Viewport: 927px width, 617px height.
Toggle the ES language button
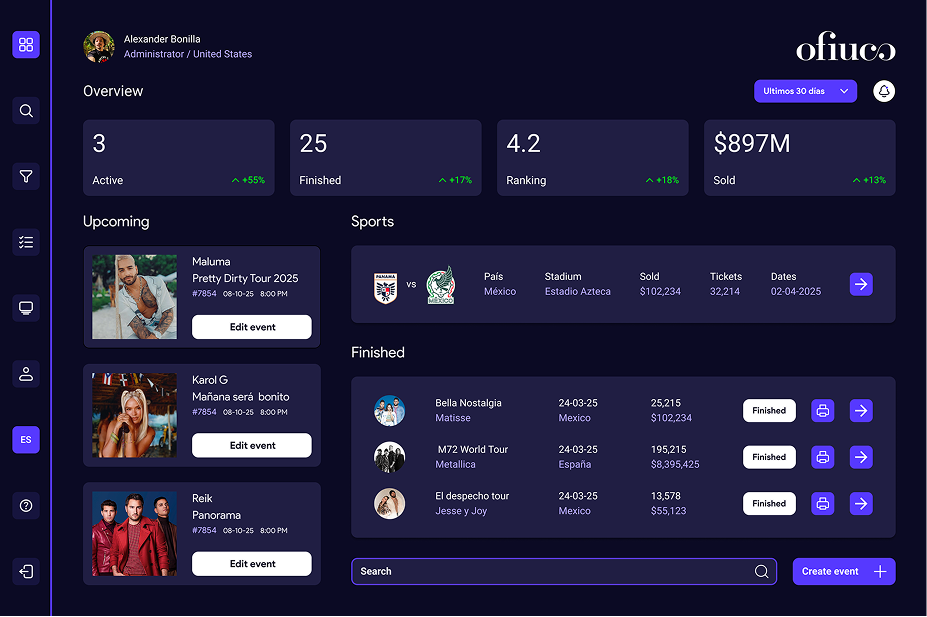pos(26,440)
